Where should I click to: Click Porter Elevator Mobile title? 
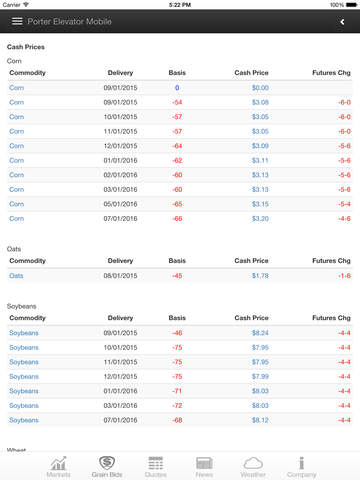(x=69, y=21)
